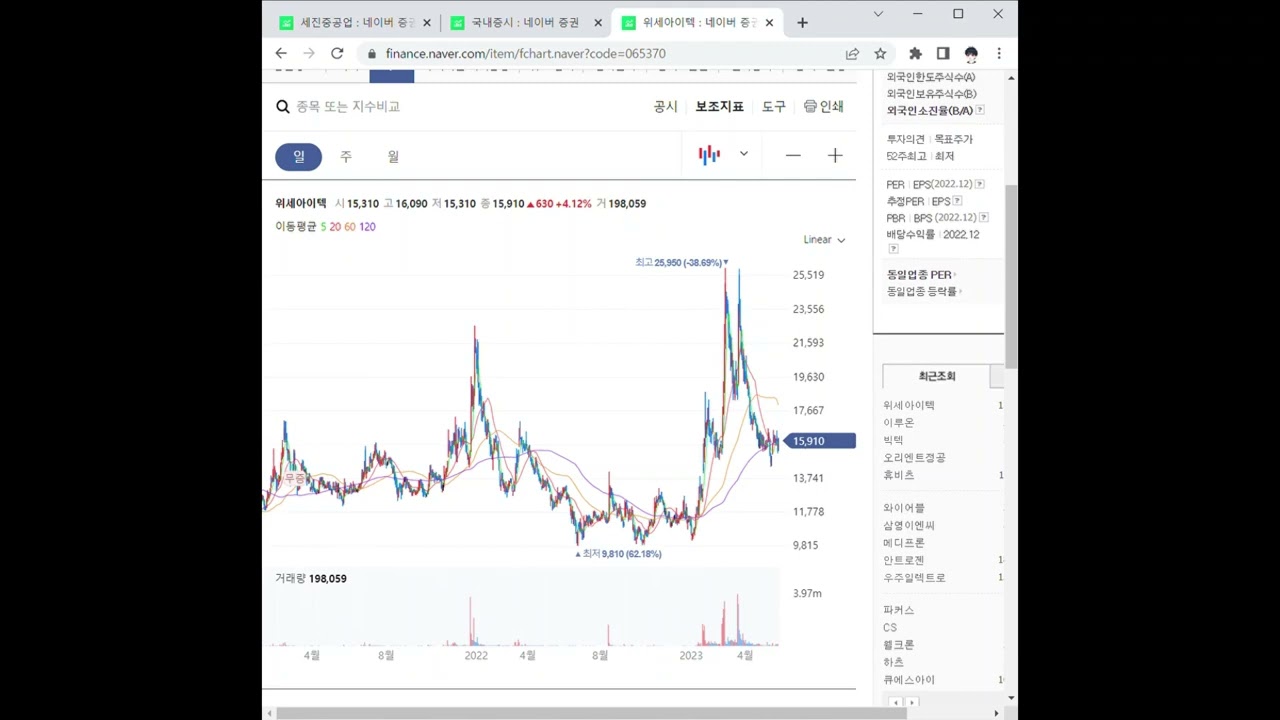
Task: Open 메디프론 in recent list
Action: tap(904, 543)
